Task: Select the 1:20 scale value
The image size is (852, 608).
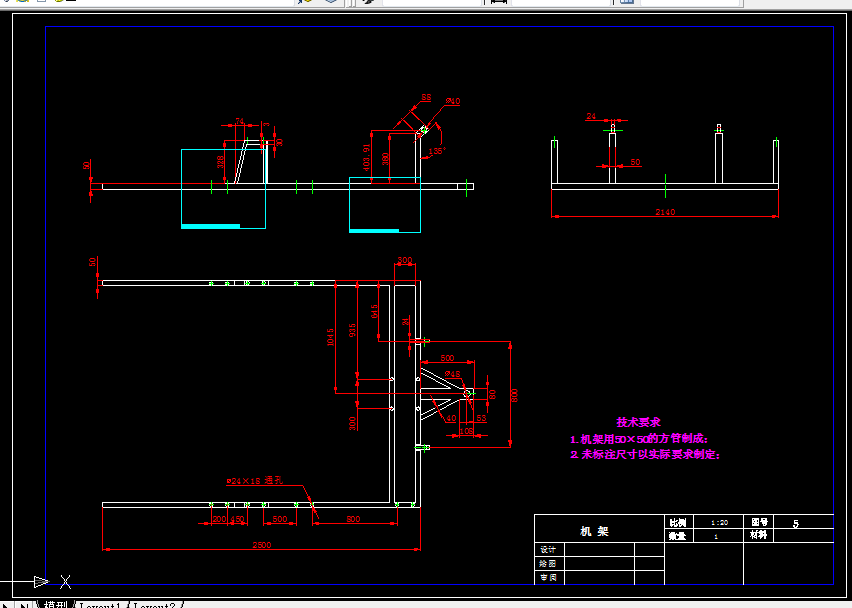Action: click(x=719, y=522)
